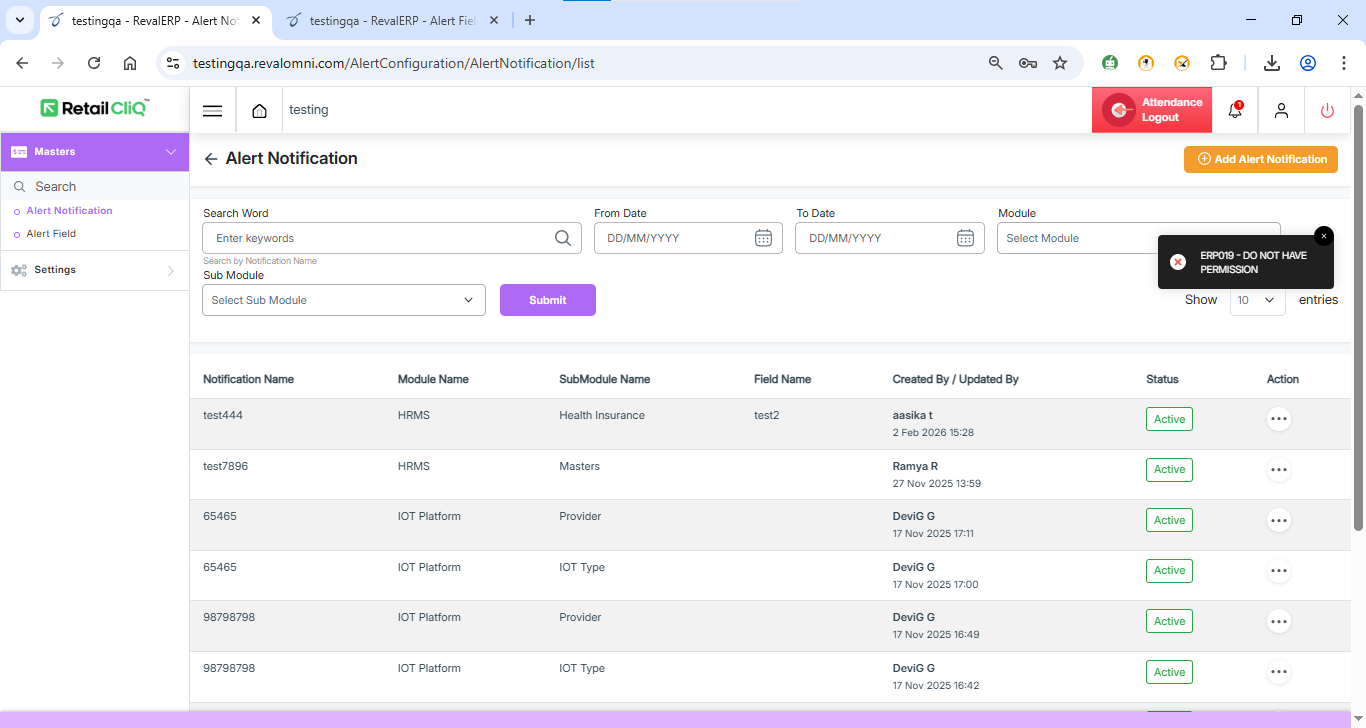Open action menu for test444 row

1278,419
